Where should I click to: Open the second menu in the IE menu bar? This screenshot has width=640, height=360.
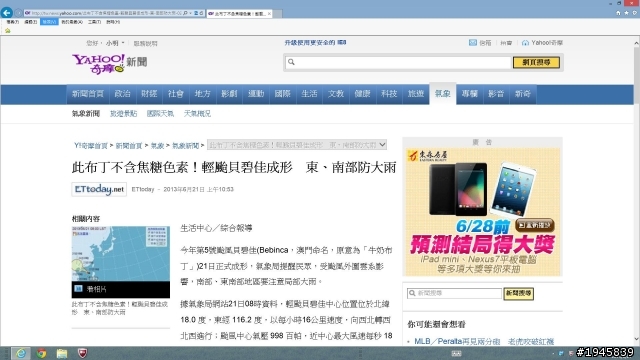point(31,22)
